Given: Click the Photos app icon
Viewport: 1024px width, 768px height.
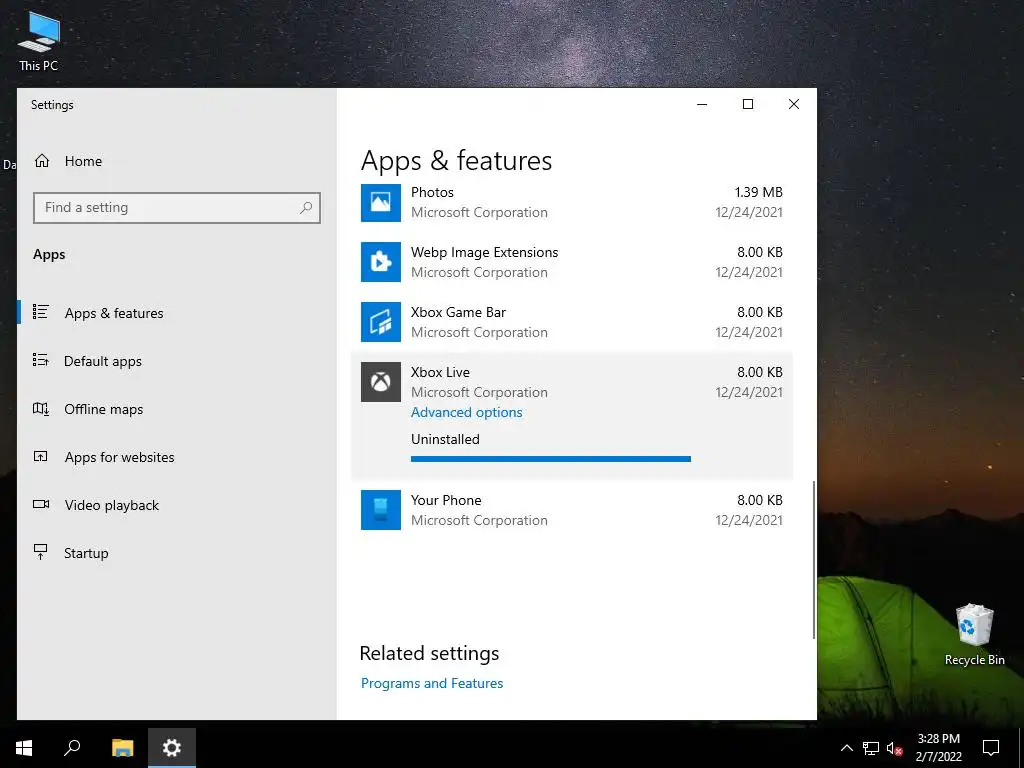Looking at the screenshot, I should (x=381, y=202).
